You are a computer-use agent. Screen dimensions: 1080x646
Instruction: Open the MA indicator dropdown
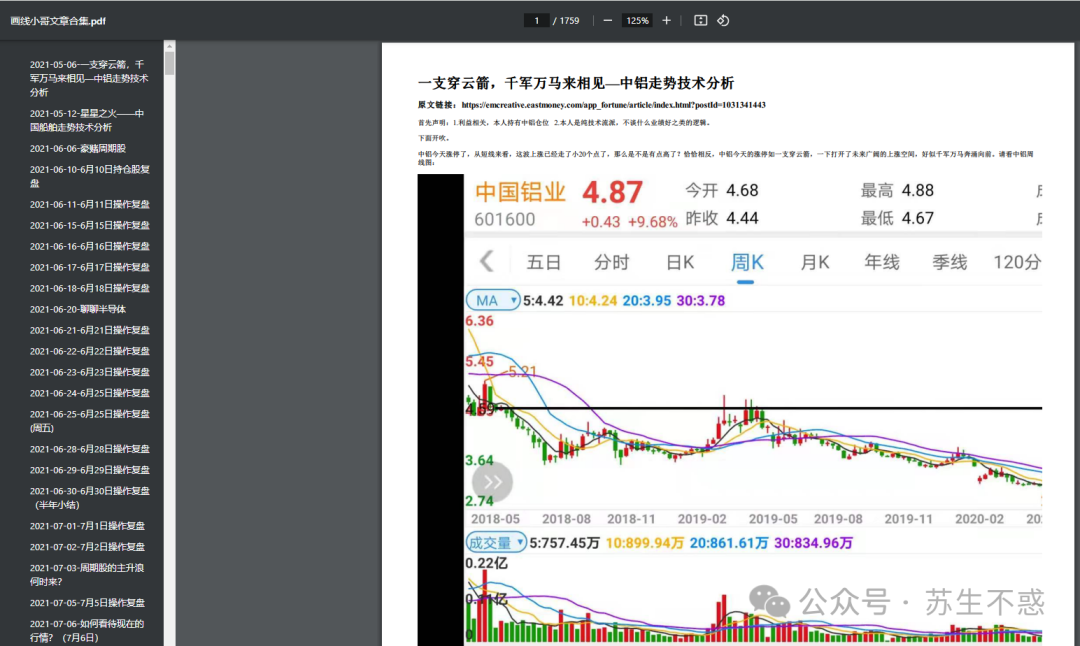pyautogui.click(x=492, y=300)
